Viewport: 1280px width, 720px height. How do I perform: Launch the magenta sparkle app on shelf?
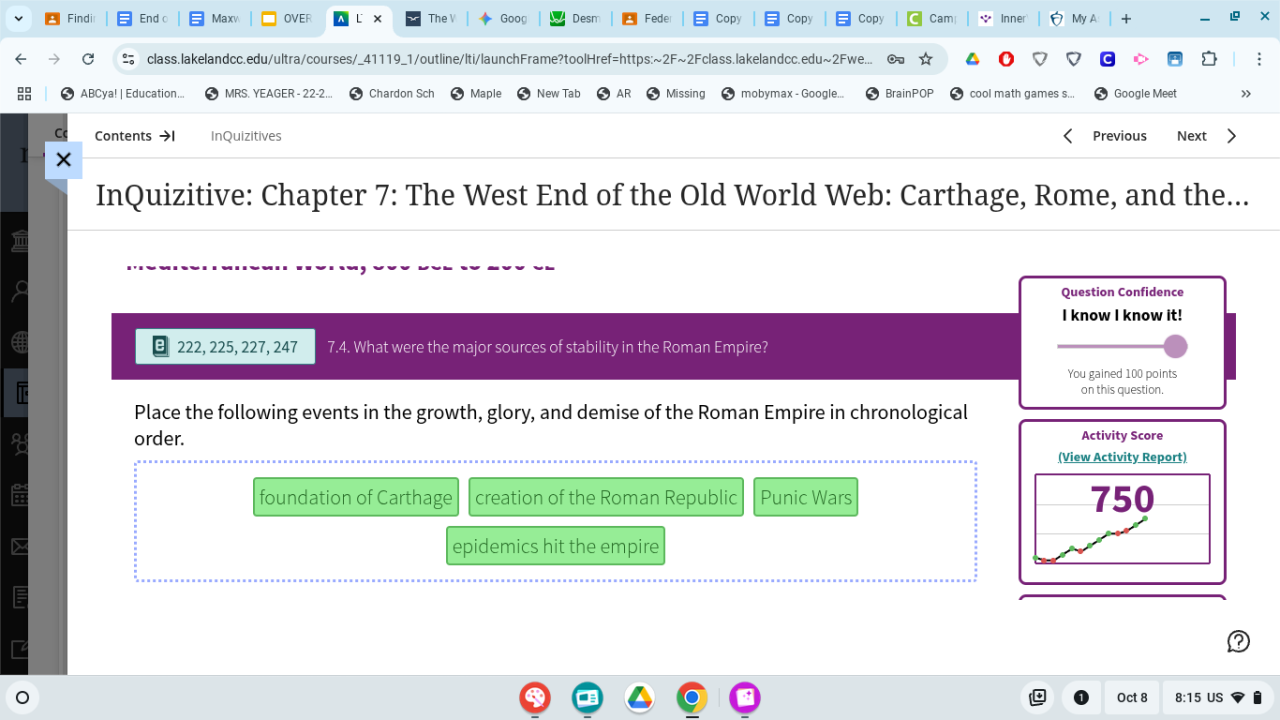click(744, 697)
